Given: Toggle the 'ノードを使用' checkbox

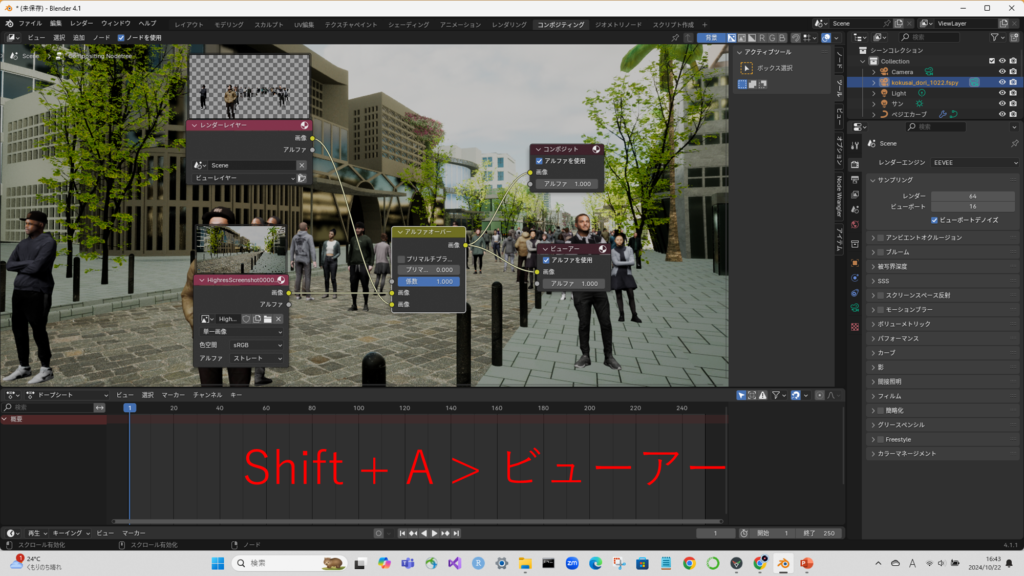Looking at the screenshot, I should point(122,37).
